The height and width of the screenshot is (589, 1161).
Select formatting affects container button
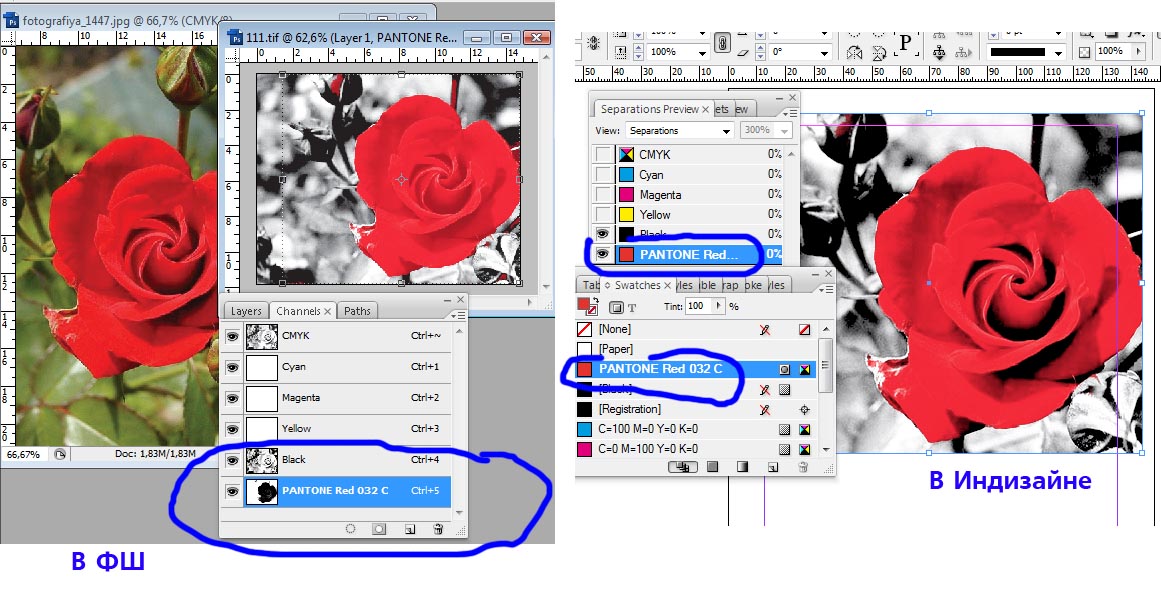click(616, 307)
